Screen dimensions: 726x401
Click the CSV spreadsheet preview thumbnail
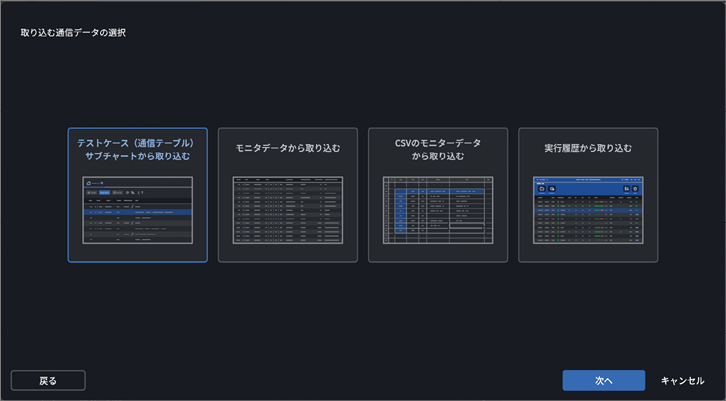[438, 210]
